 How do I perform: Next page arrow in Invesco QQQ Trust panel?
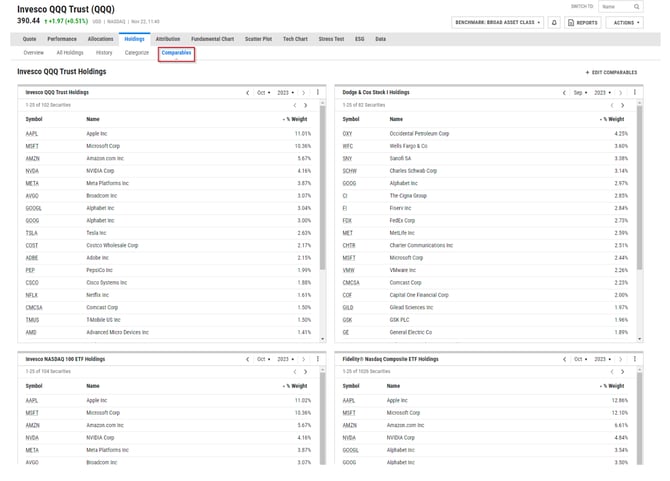[305, 105]
